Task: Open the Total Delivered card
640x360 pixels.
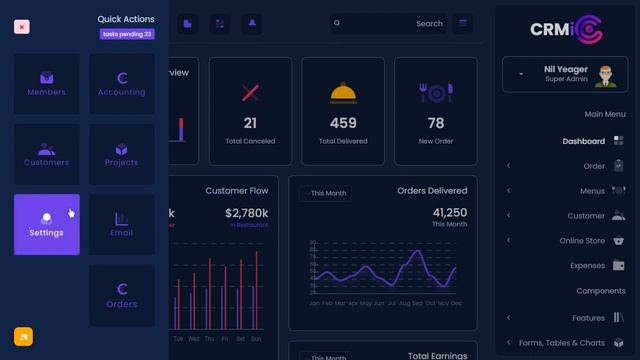Action: pos(343,111)
